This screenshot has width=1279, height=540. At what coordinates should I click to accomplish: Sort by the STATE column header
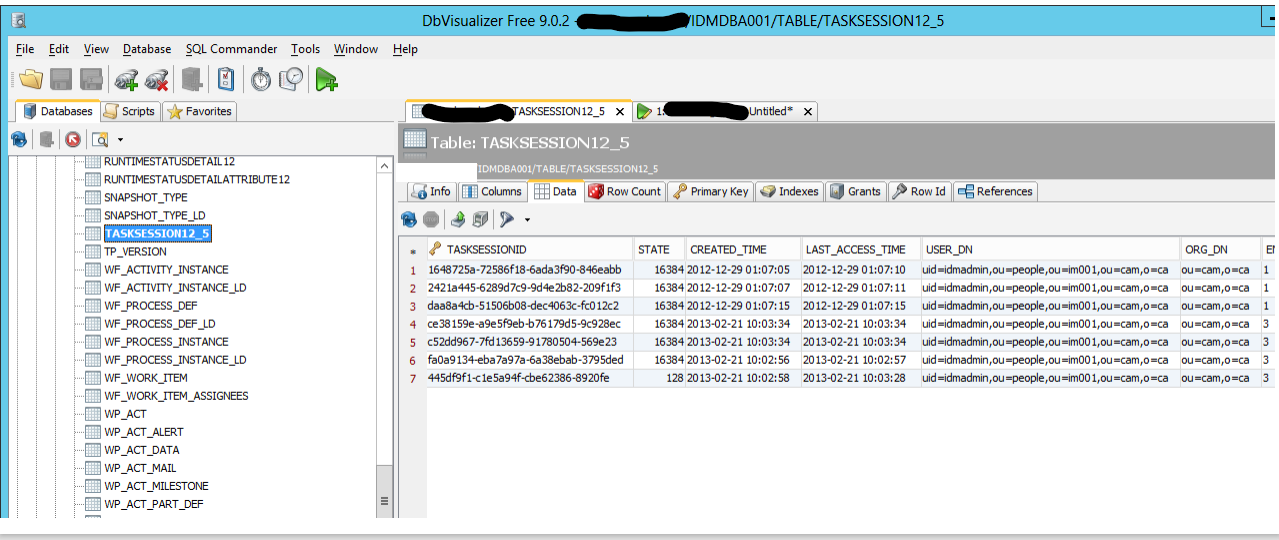659,249
